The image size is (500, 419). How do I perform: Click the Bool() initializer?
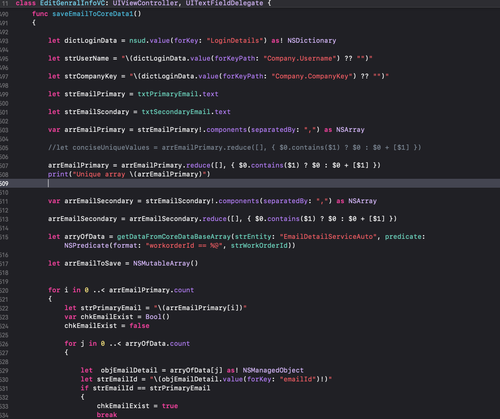158,317
